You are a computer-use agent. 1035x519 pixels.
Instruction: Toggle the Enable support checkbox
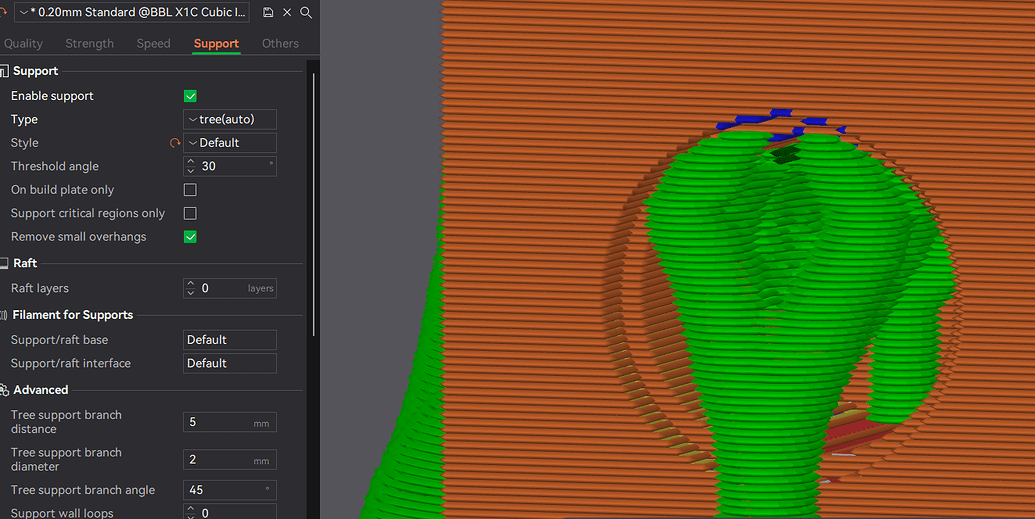tap(190, 96)
